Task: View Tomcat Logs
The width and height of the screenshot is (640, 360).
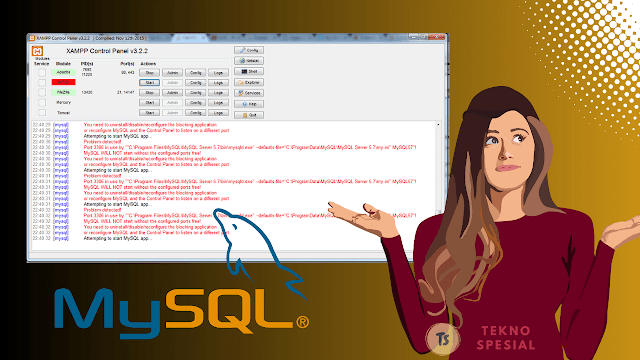Action: pyautogui.click(x=218, y=113)
